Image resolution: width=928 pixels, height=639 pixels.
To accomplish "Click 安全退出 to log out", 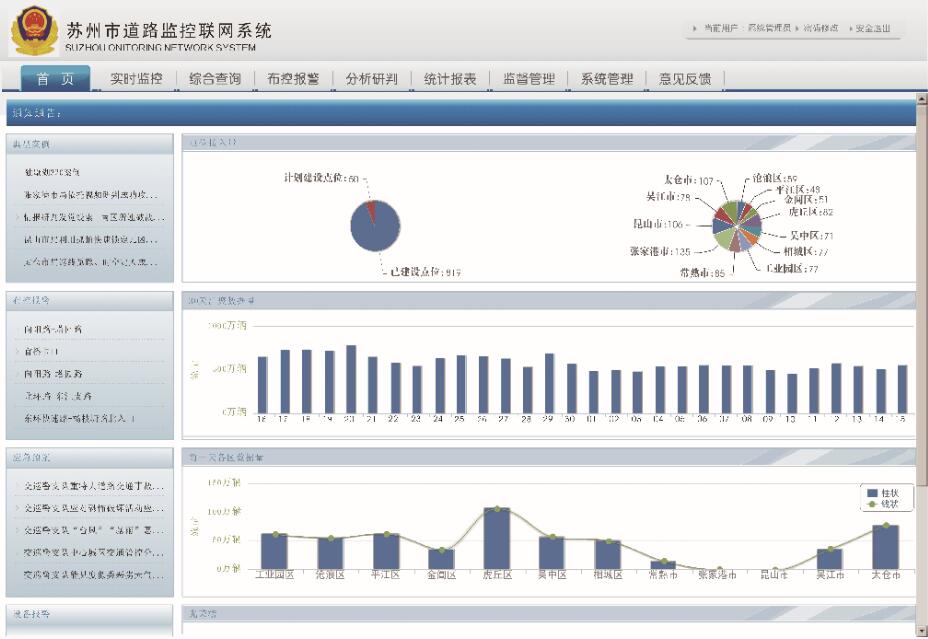I will pyautogui.click(x=872, y=29).
